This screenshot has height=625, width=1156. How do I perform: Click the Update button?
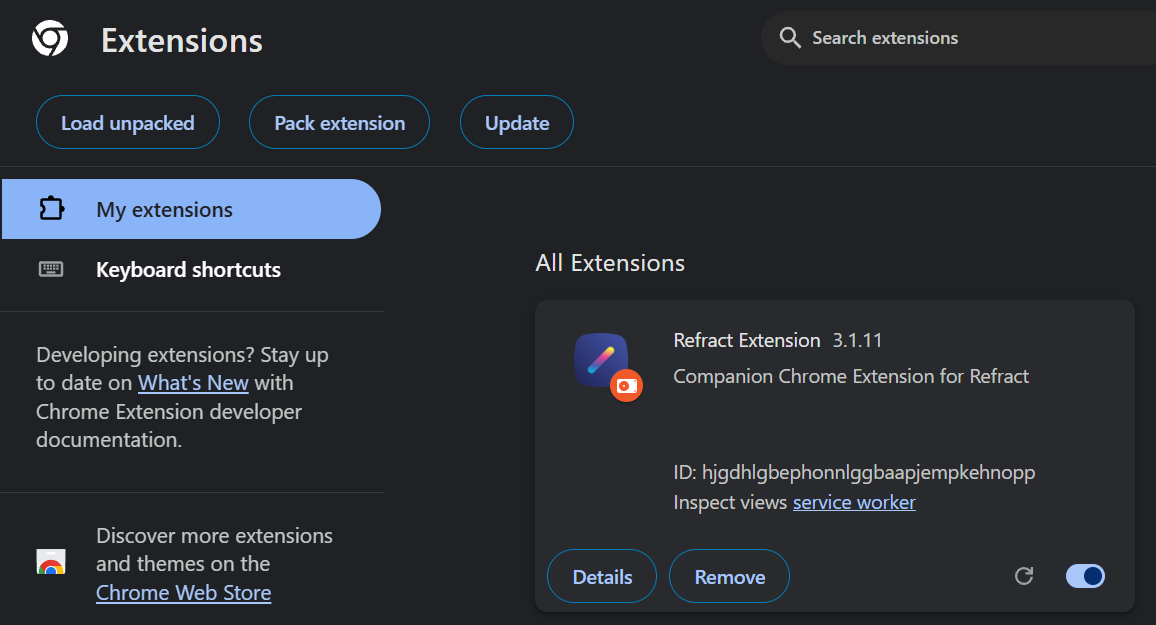(517, 122)
